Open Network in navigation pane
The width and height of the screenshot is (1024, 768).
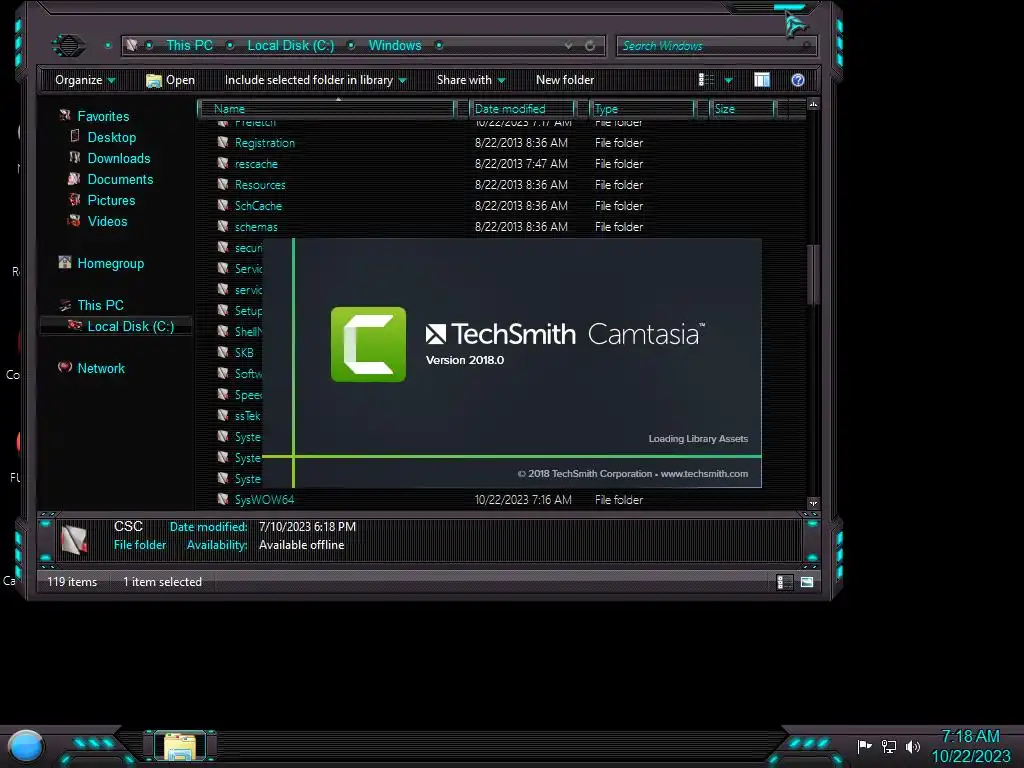101,368
